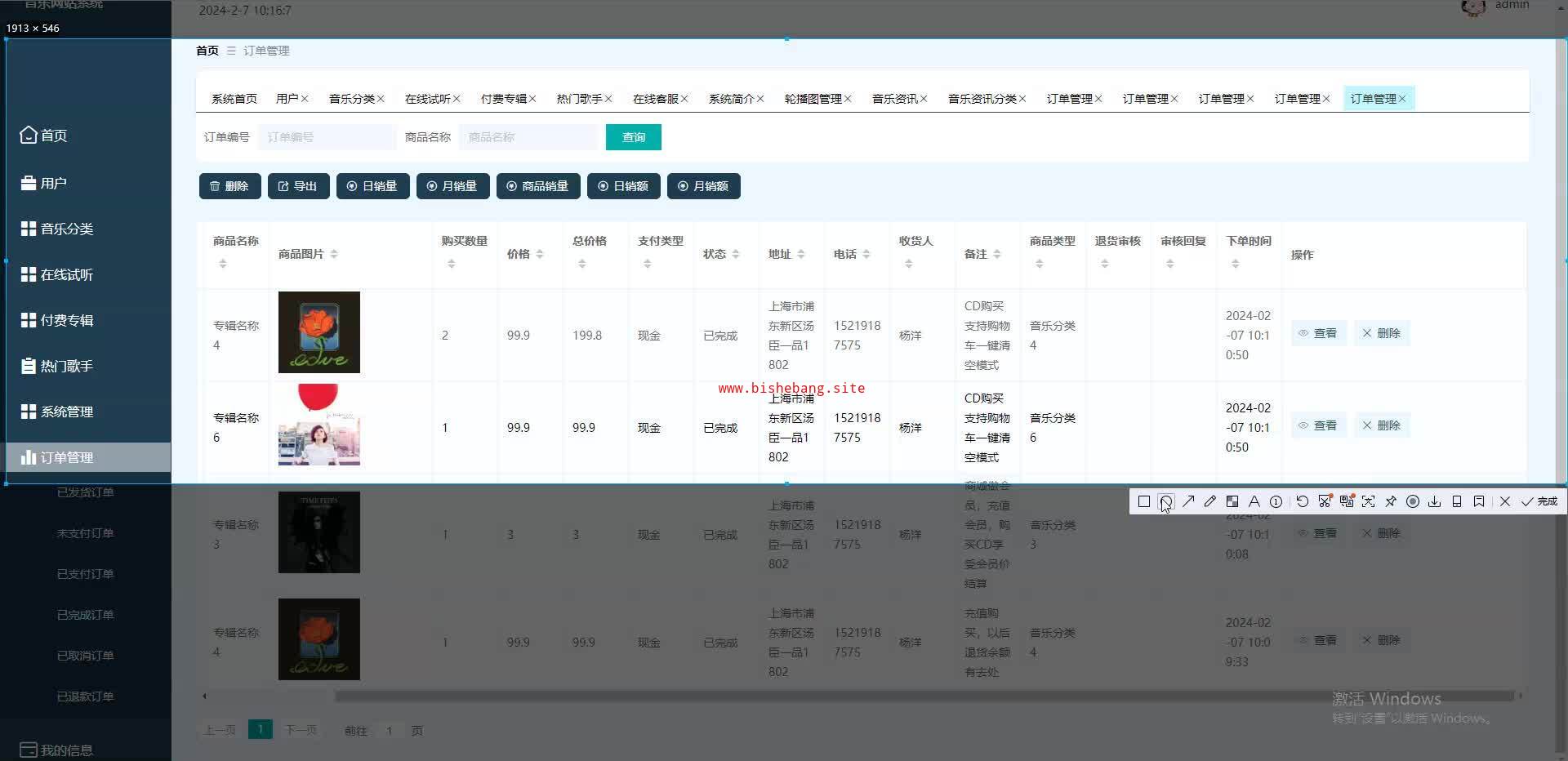The image size is (1568, 761).
Task: Select the rectangle tool in screenshot toolbar
Action: 1143,501
